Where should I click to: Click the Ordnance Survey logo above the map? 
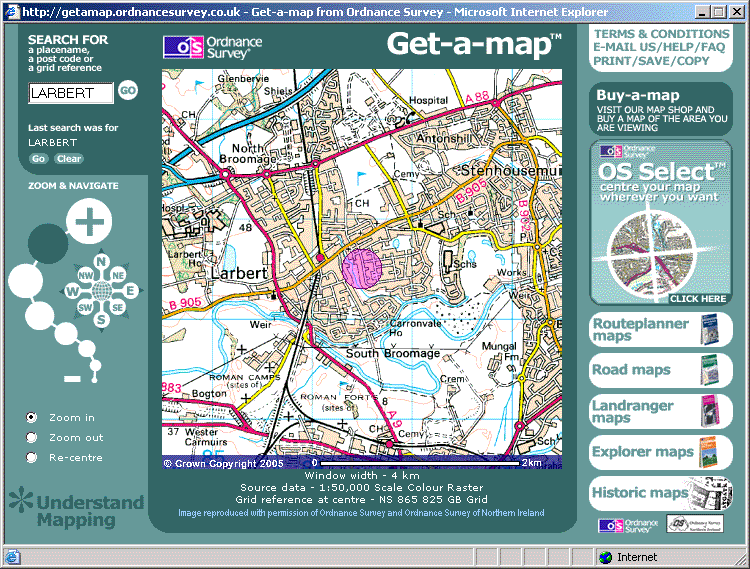(x=212, y=47)
